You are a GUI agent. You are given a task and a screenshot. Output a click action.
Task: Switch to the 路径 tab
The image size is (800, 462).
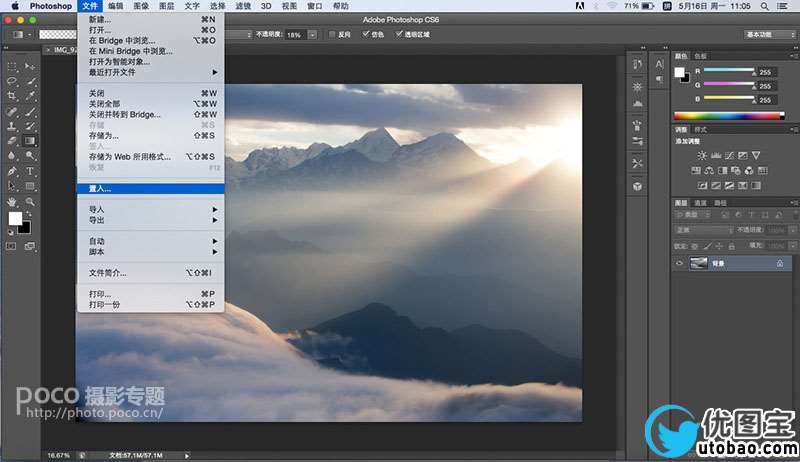pyautogui.click(x=720, y=203)
